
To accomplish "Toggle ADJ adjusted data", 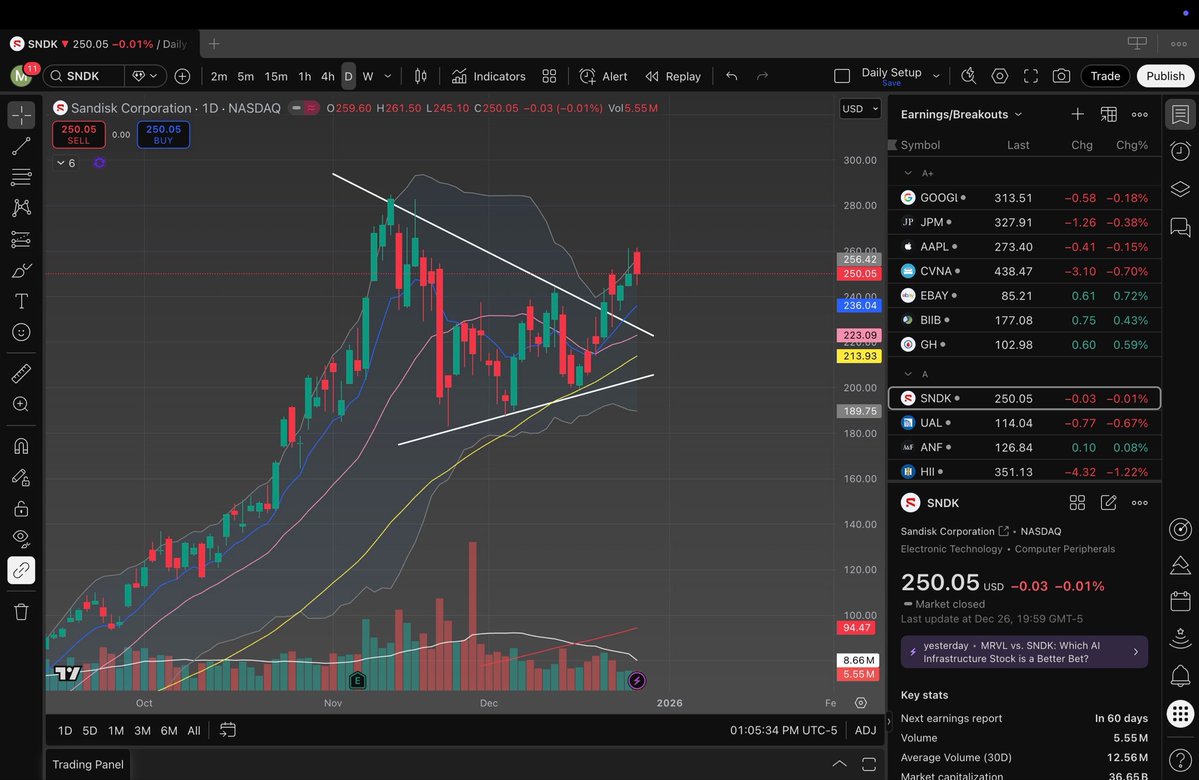I will [x=865, y=730].
